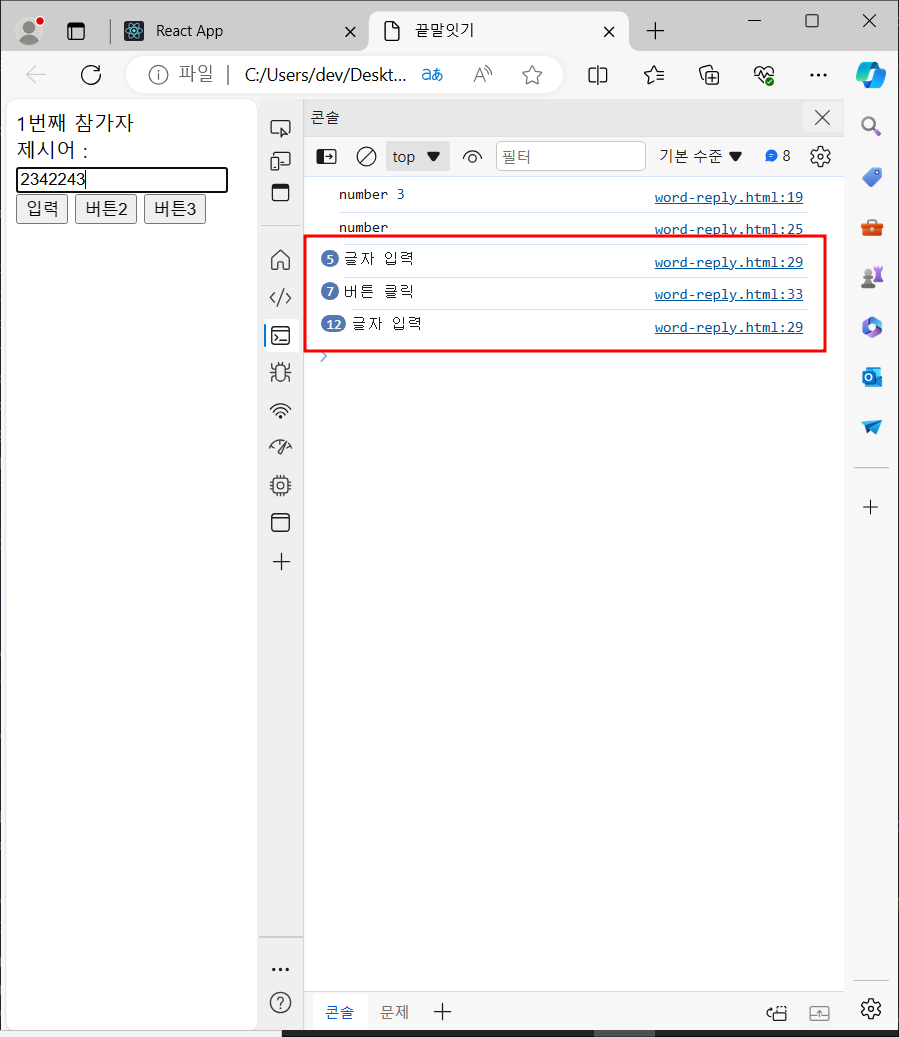The width and height of the screenshot is (899, 1037).
Task: Open the Performance gauge tool
Action: 280,447
